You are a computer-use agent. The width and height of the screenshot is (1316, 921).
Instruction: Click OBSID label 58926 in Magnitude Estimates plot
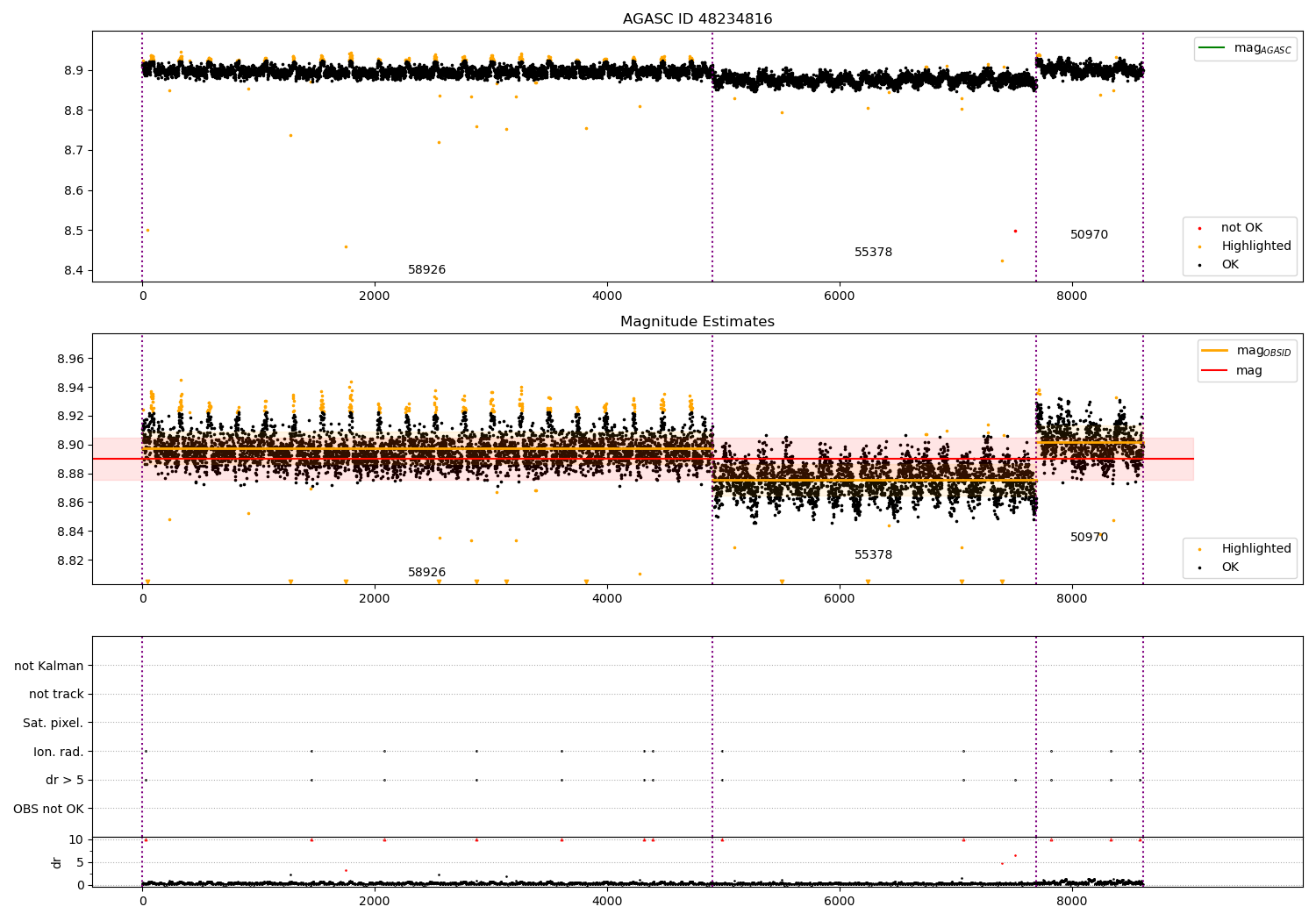(x=426, y=572)
